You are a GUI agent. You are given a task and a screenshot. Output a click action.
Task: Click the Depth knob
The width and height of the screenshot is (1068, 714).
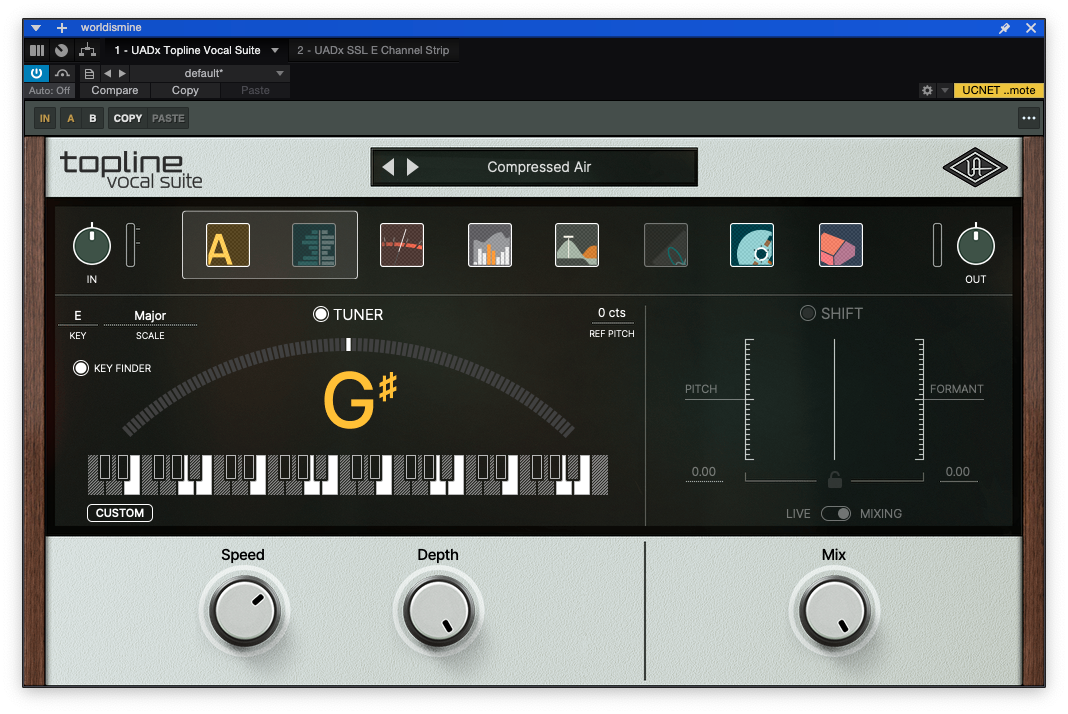(439, 610)
